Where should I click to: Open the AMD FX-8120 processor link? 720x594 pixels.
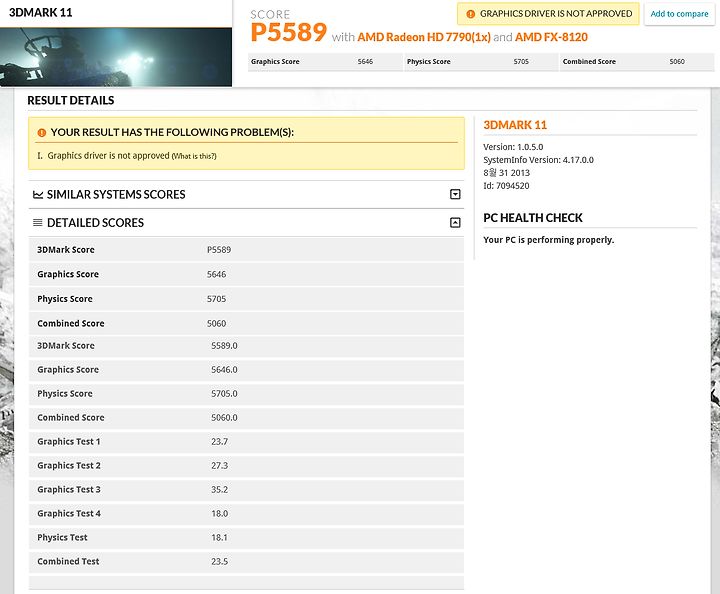(x=551, y=37)
